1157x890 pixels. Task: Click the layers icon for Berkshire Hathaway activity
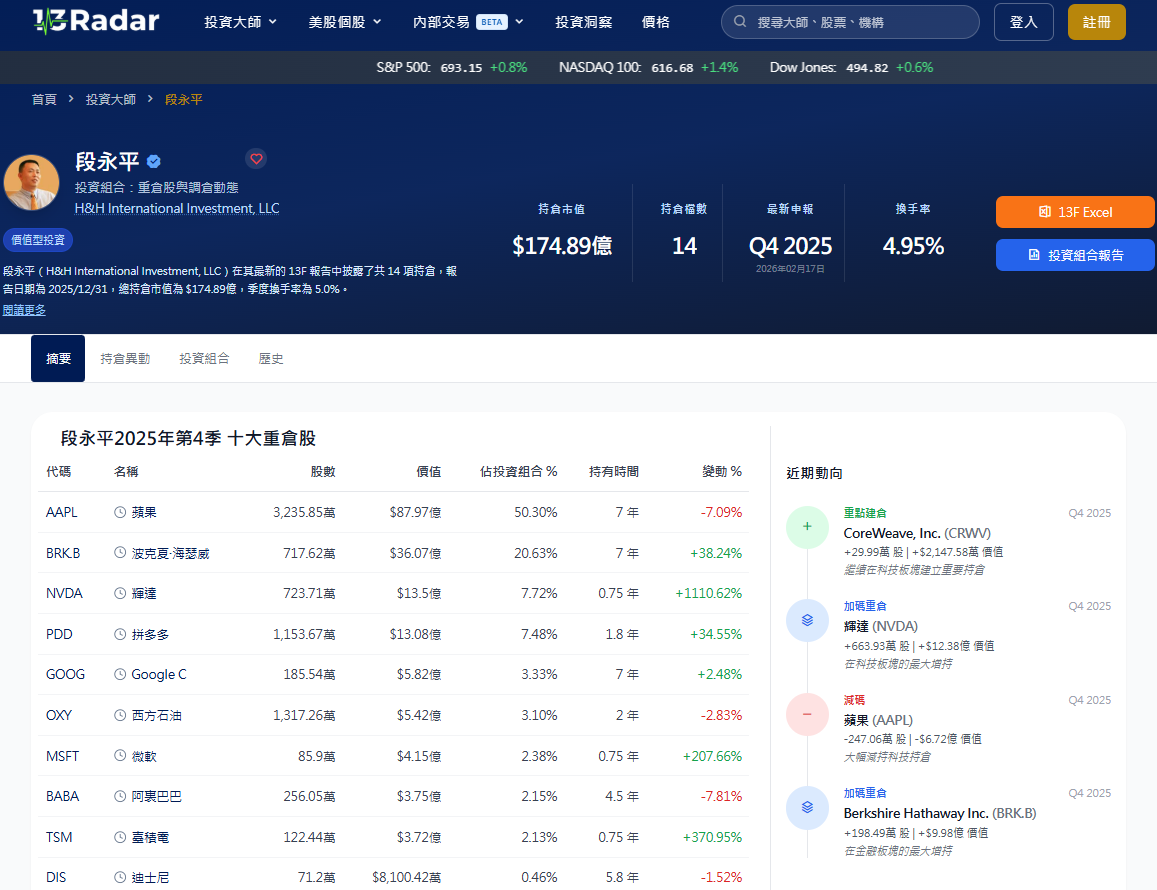pyautogui.click(x=807, y=807)
